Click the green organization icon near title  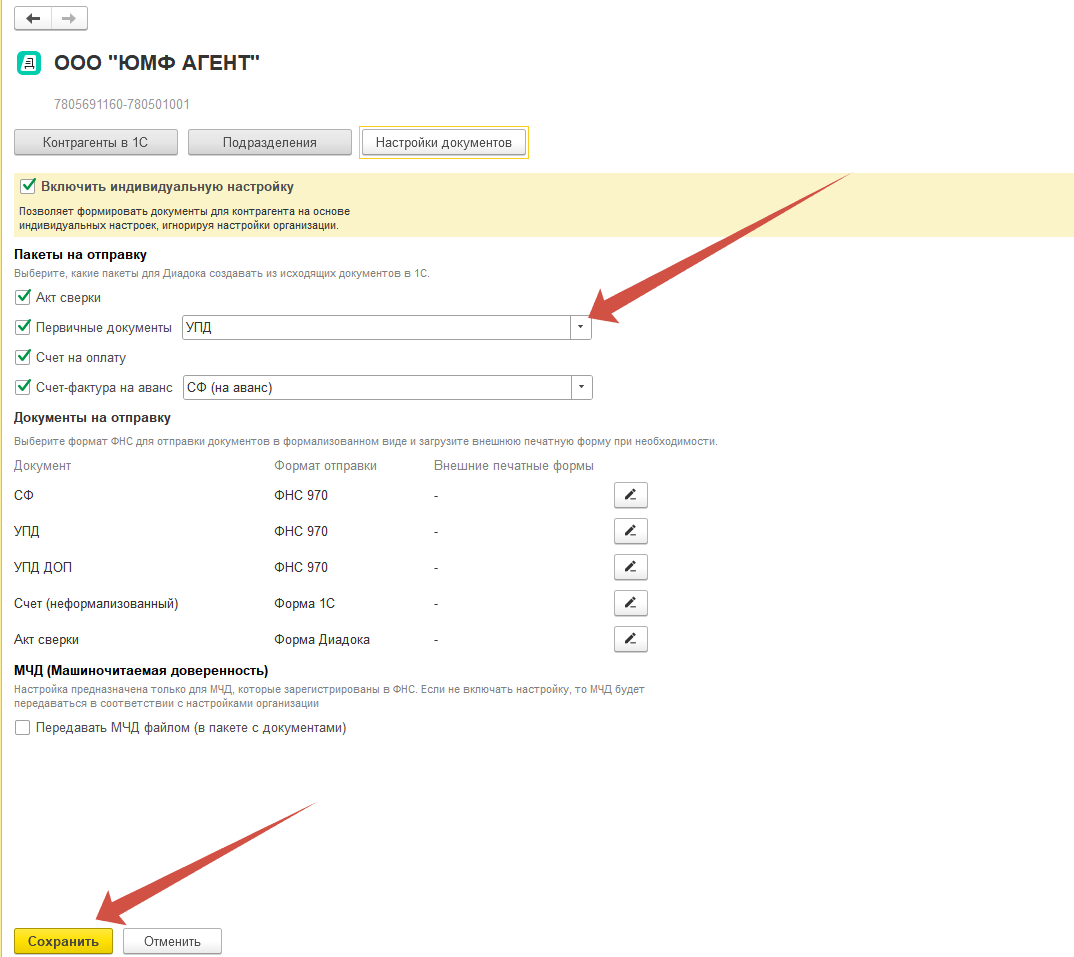(29, 64)
